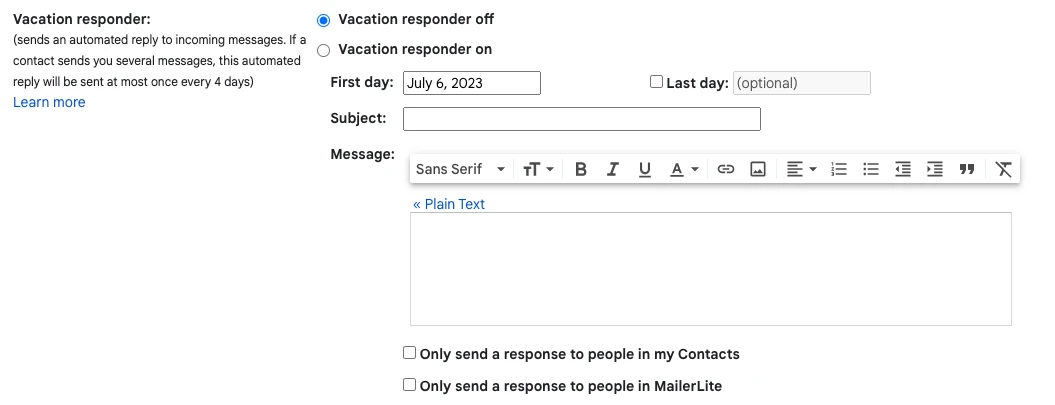Toggle bold formatting in message toolbar

coord(581,170)
